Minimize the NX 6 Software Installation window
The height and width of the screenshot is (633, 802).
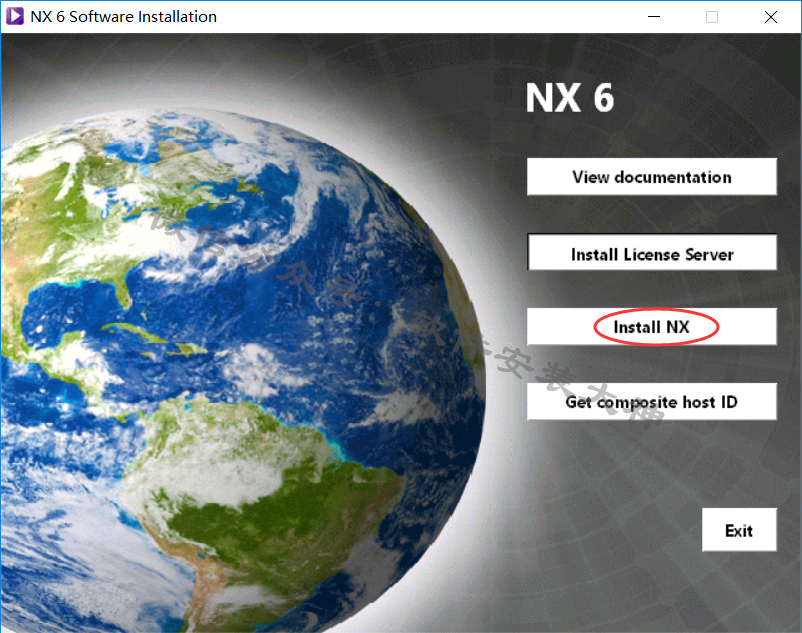(654, 17)
